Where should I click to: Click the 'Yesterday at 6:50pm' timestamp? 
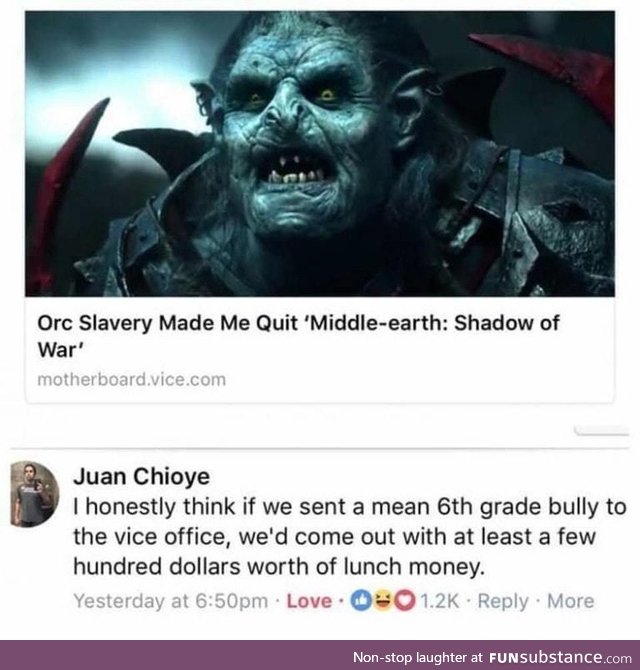tap(171, 601)
